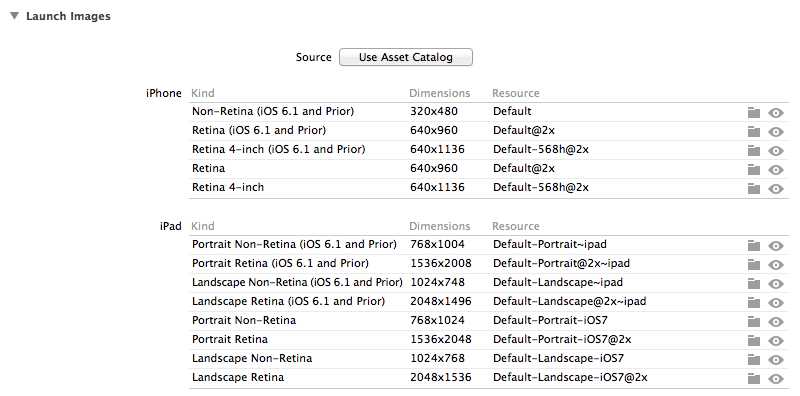The width and height of the screenshot is (800, 396).
Task: Choose folder for Non-Retina 320x480 iPhone image
Action: click(754, 113)
